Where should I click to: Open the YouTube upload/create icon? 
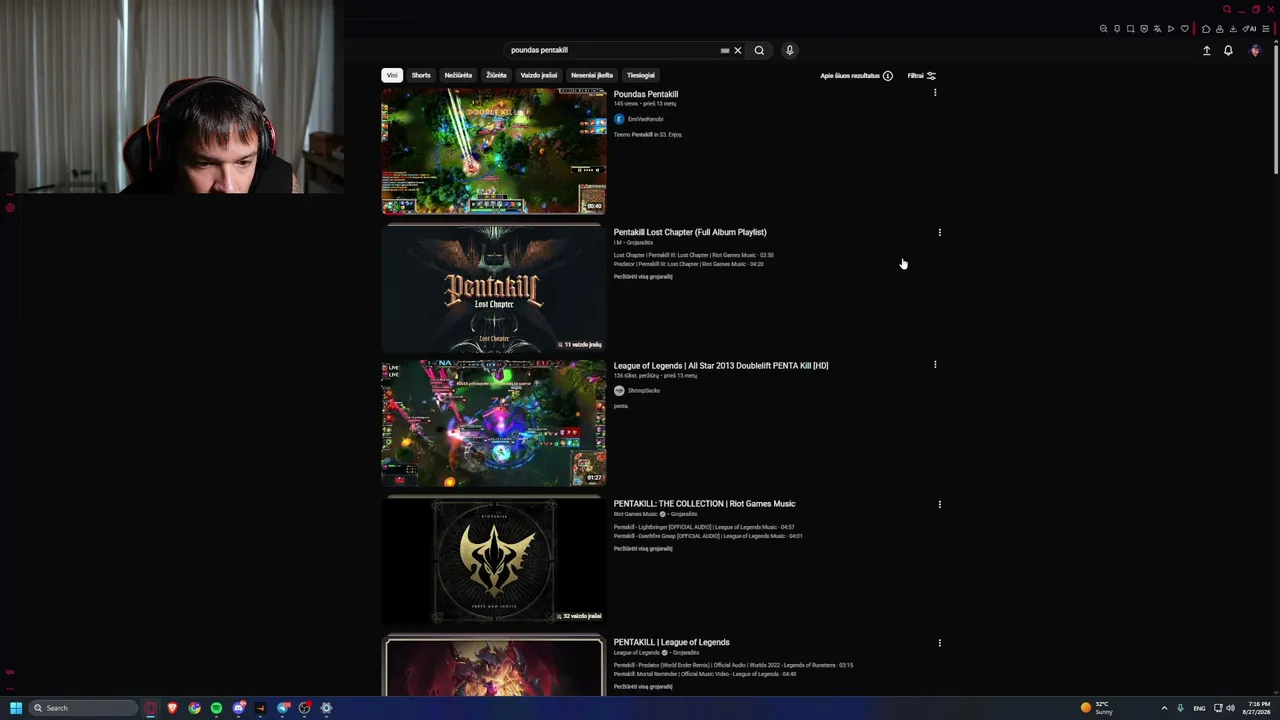[x=1207, y=51]
